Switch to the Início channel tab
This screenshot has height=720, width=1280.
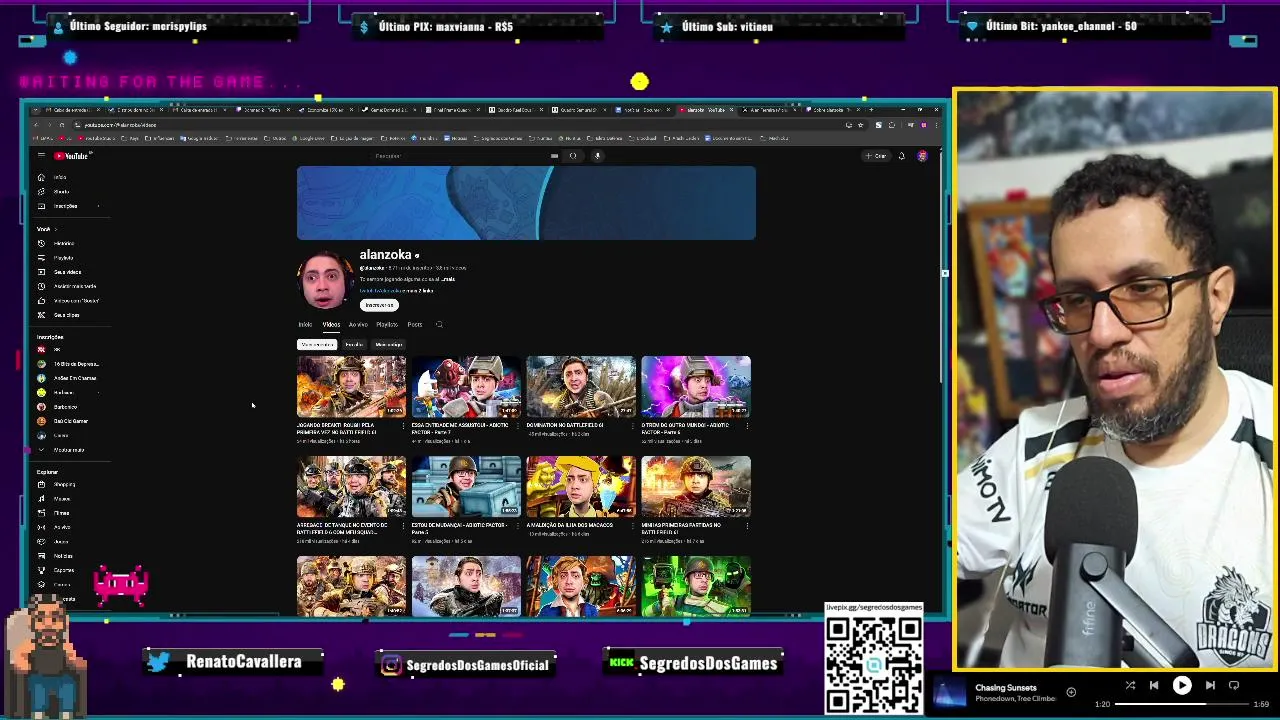click(305, 324)
